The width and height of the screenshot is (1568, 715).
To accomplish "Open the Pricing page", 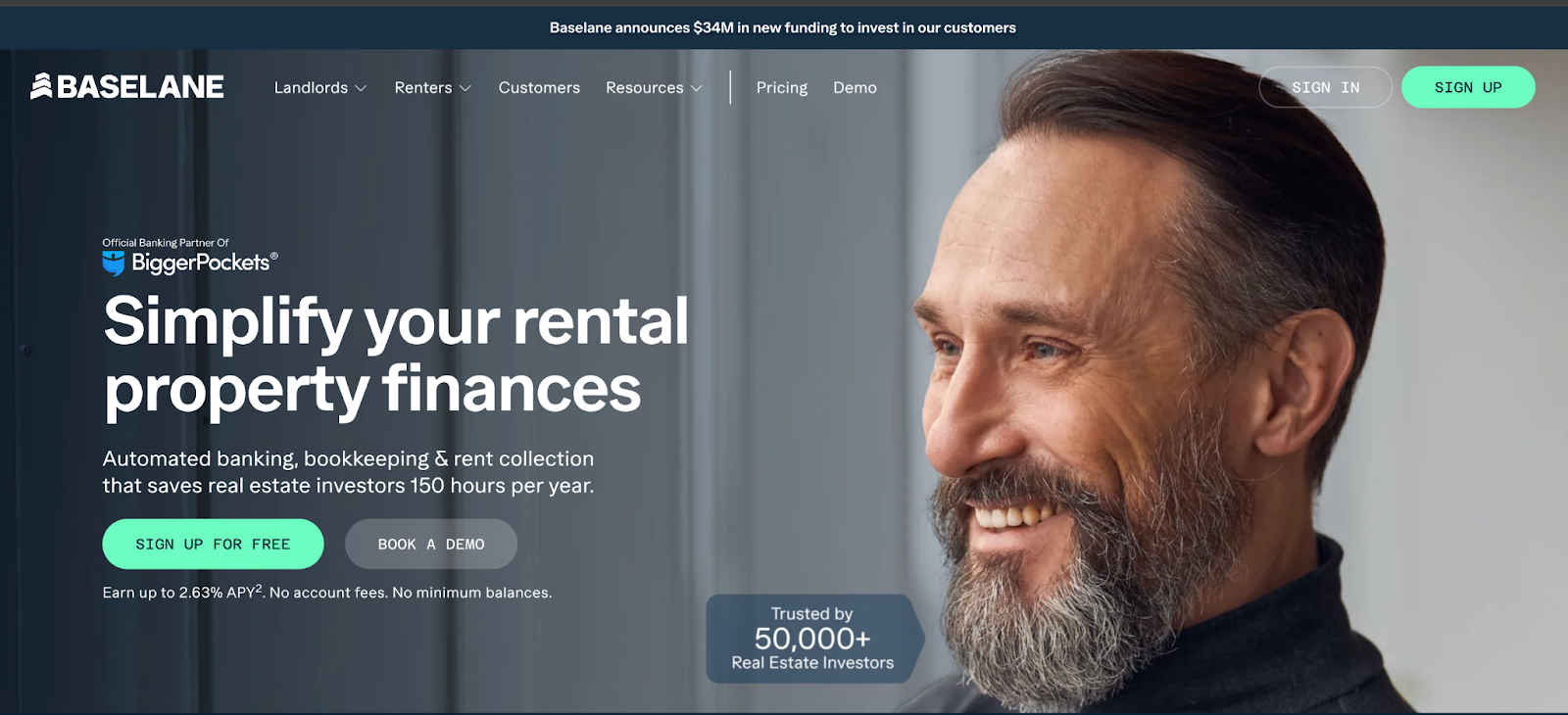I will (782, 87).
